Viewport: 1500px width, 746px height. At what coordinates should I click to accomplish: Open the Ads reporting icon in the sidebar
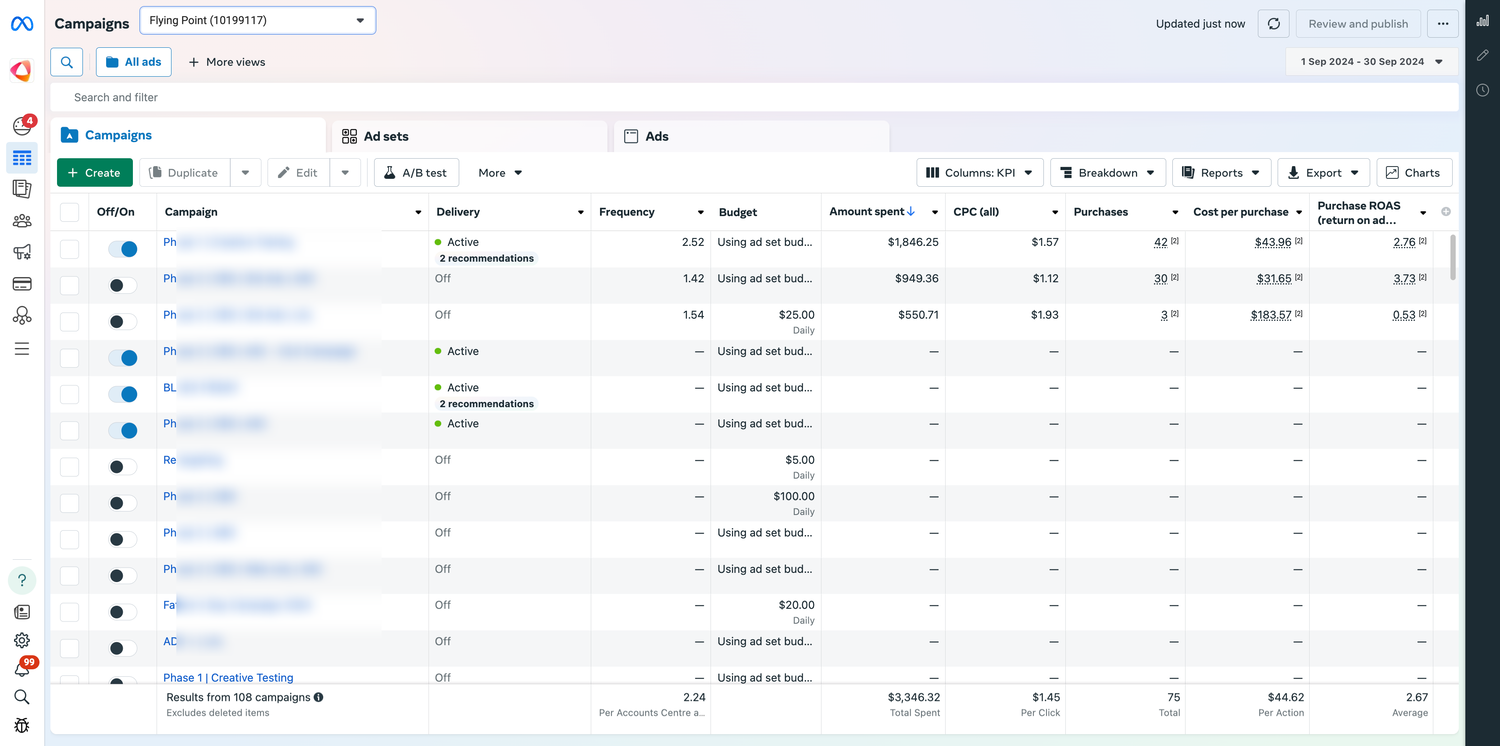22,189
